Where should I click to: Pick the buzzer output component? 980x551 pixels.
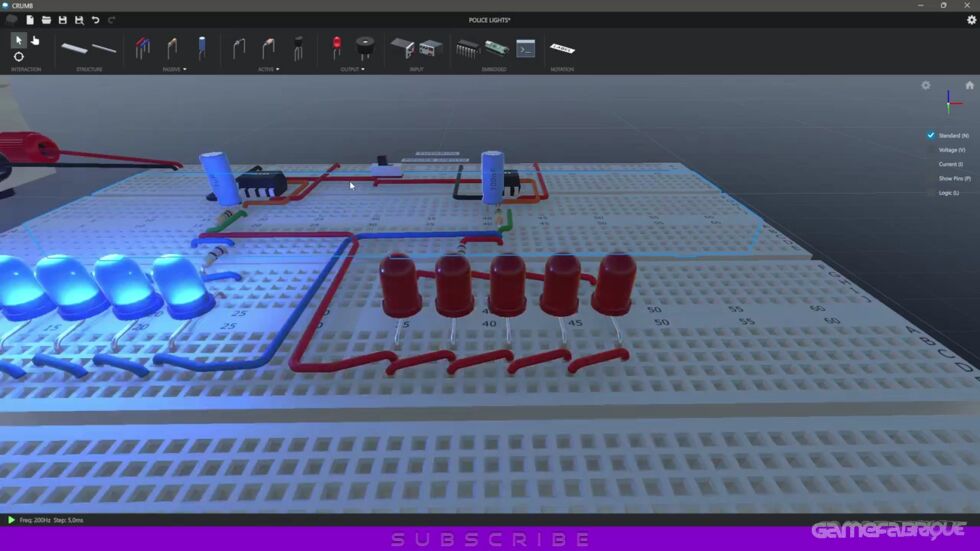[365, 47]
